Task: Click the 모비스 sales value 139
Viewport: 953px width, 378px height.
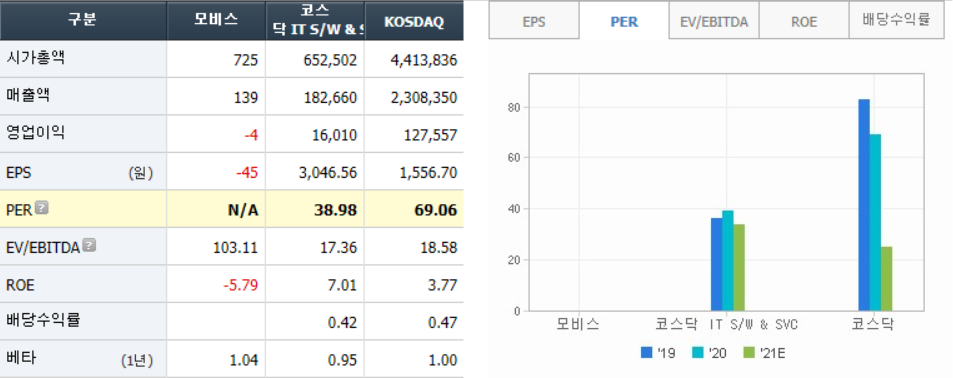Action: [x=247, y=98]
